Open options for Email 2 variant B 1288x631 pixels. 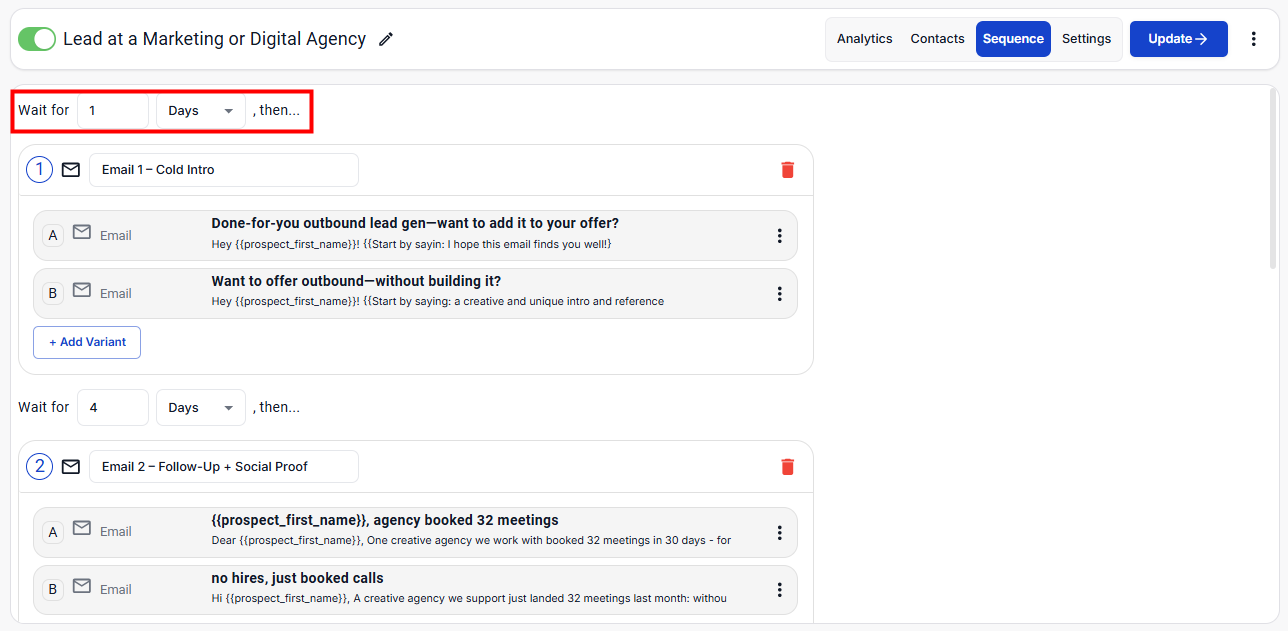click(779, 590)
